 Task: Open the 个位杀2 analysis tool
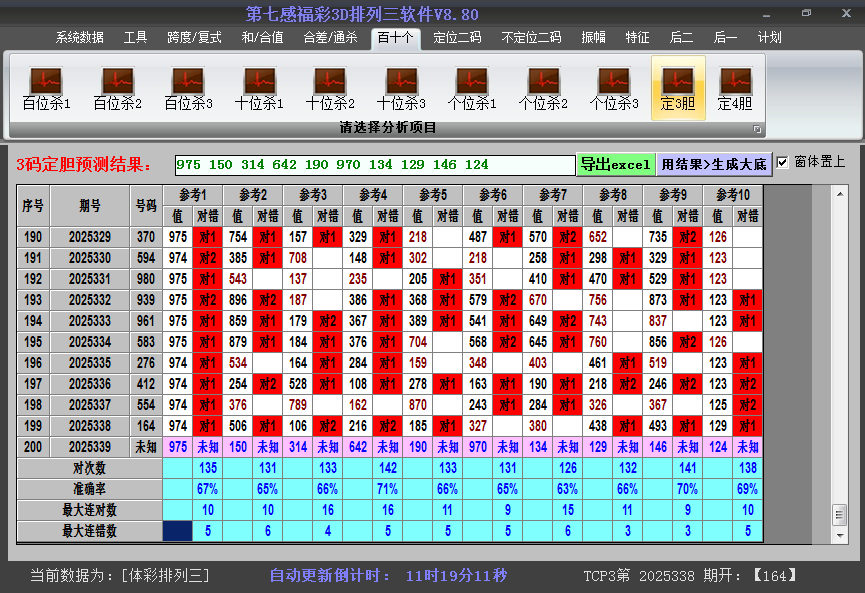(x=543, y=85)
